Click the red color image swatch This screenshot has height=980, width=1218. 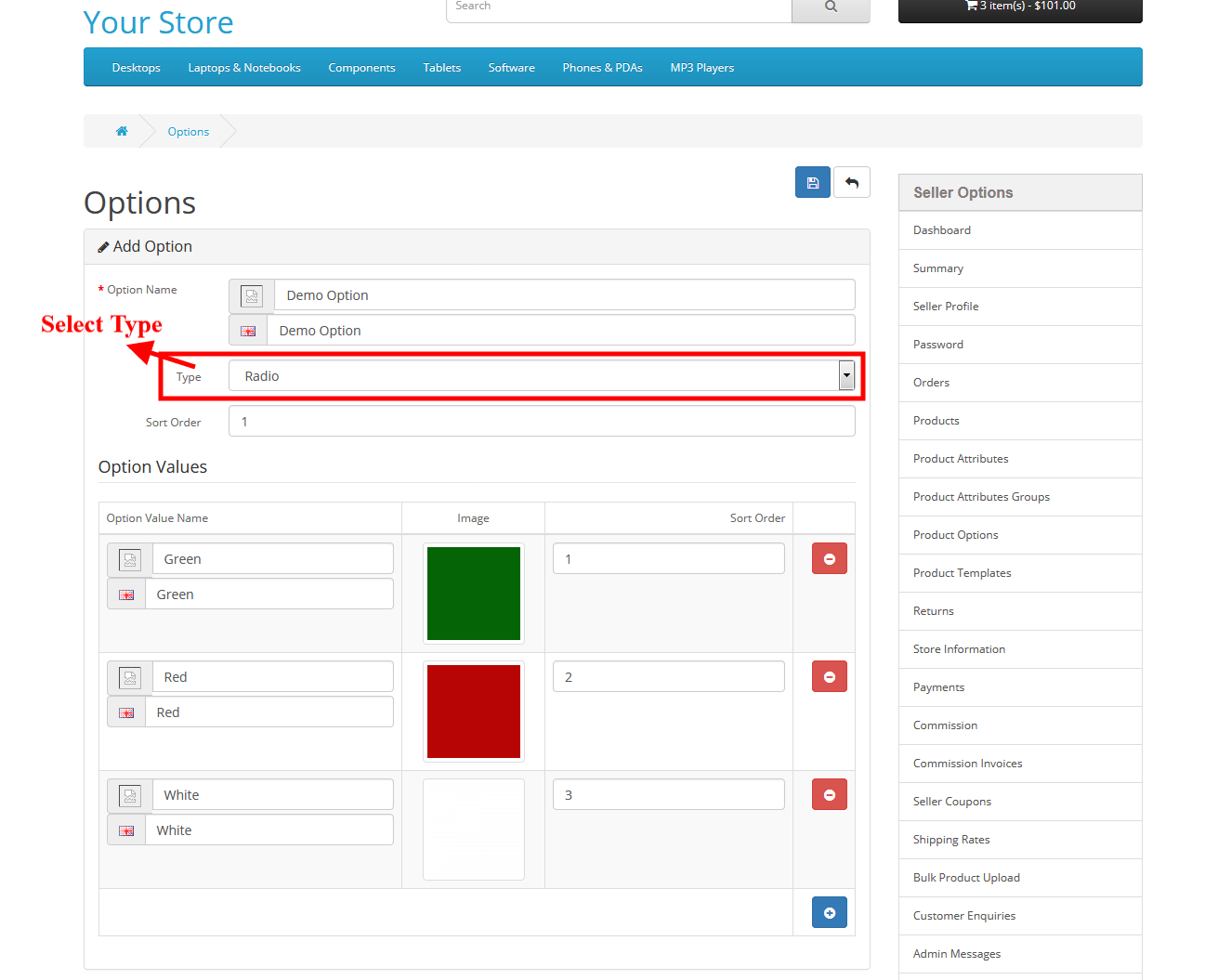coord(474,712)
